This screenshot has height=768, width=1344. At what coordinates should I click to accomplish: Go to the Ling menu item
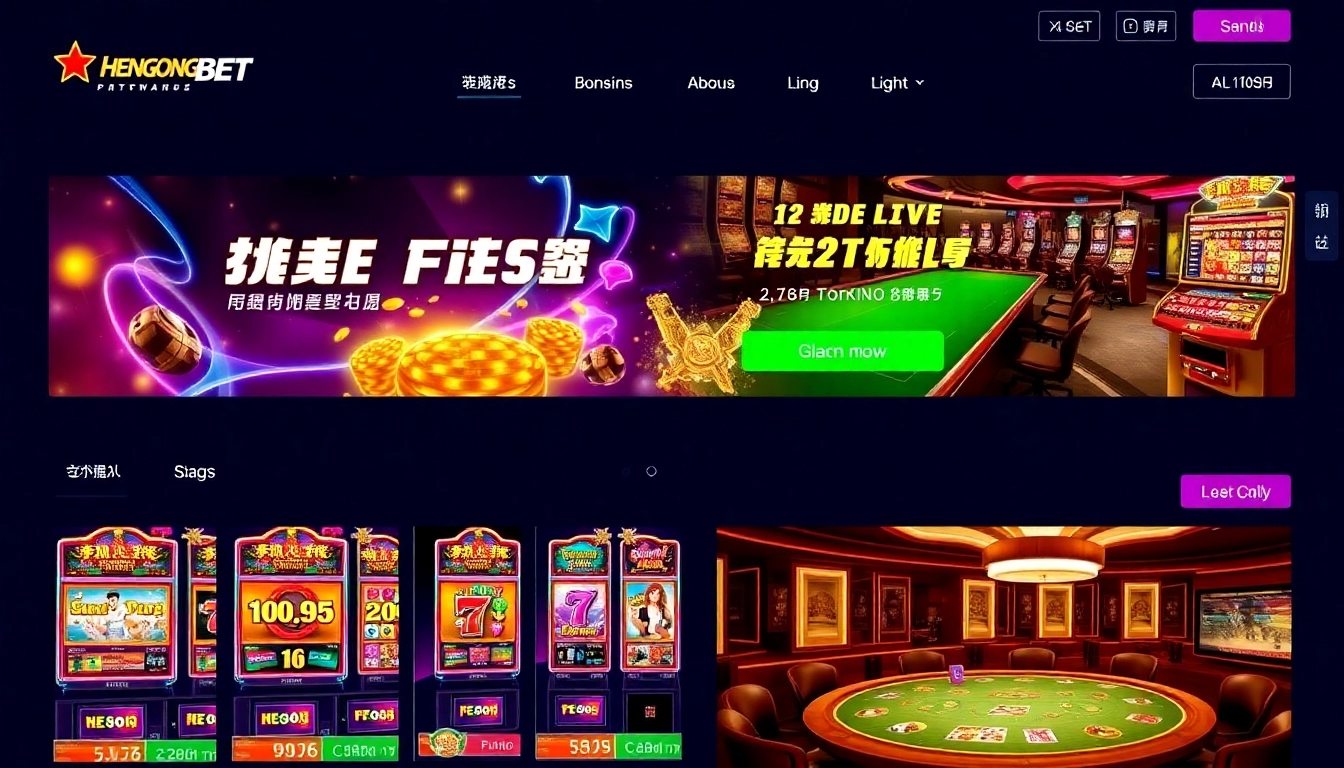[802, 83]
